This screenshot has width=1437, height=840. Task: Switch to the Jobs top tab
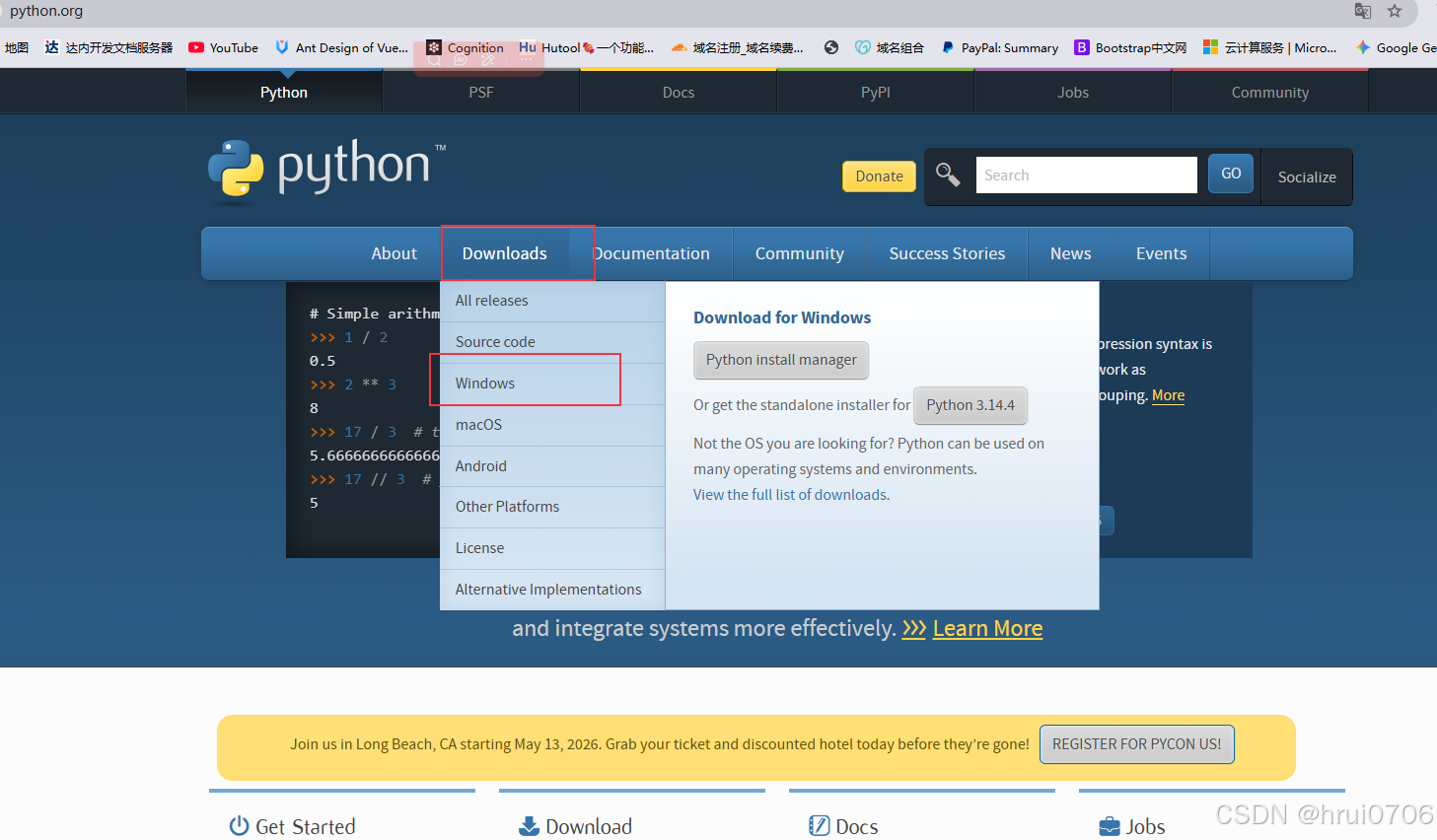[1073, 92]
